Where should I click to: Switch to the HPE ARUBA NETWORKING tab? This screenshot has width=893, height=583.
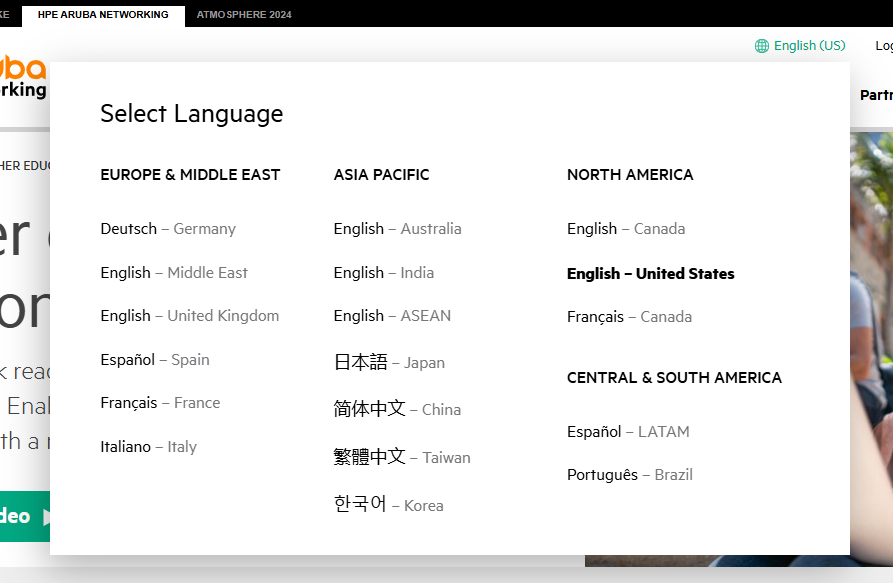103,14
